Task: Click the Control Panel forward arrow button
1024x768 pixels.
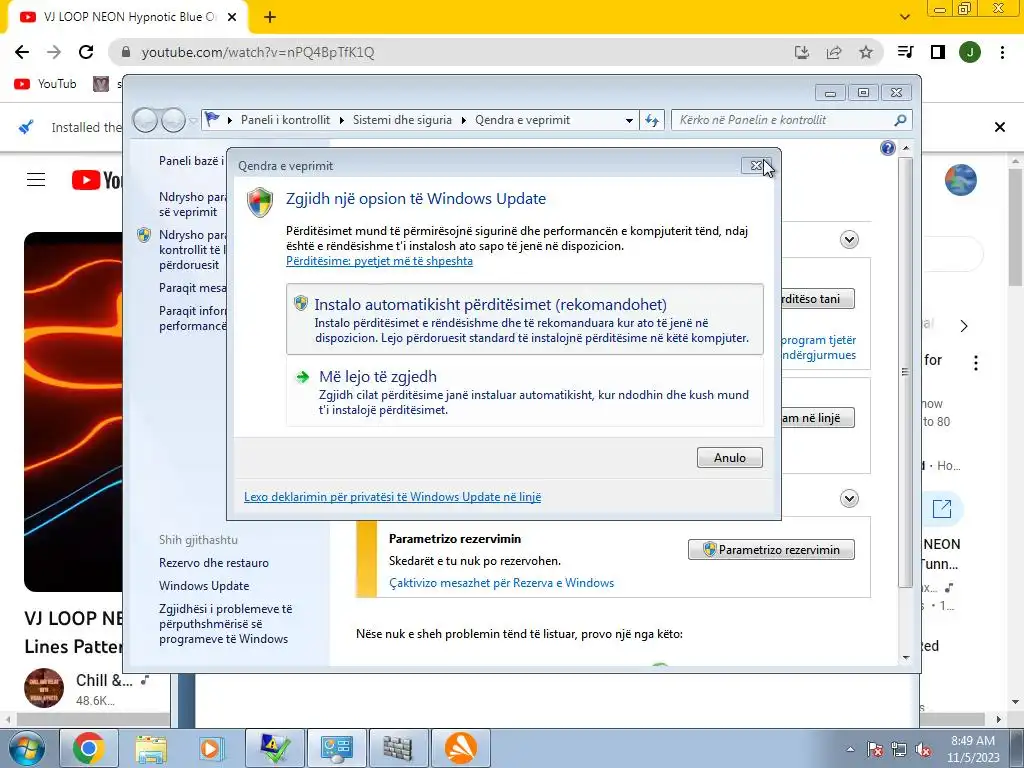Action: click(x=173, y=120)
